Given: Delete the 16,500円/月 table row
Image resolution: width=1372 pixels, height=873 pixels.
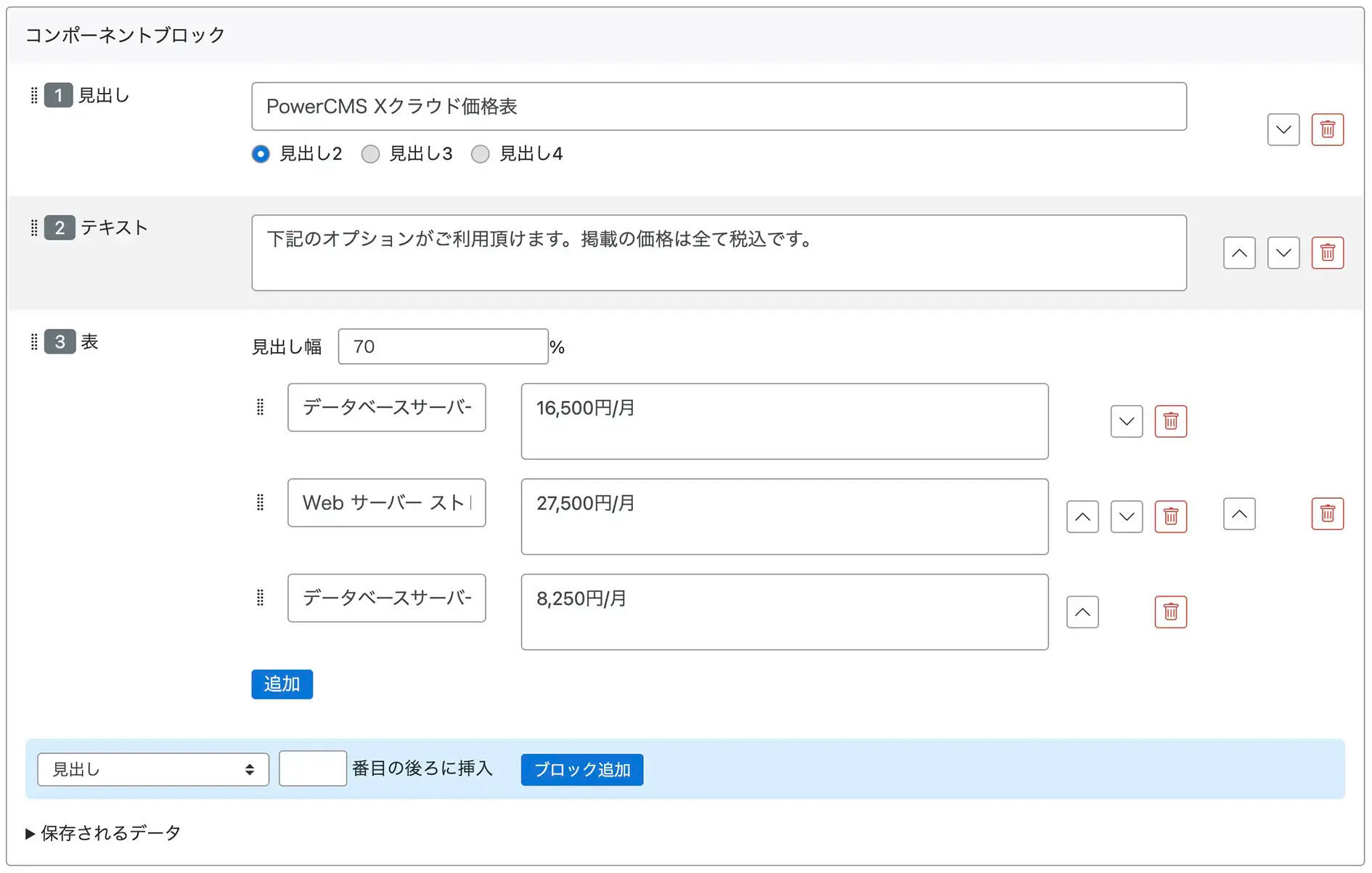Looking at the screenshot, I should coord(1170,421).
